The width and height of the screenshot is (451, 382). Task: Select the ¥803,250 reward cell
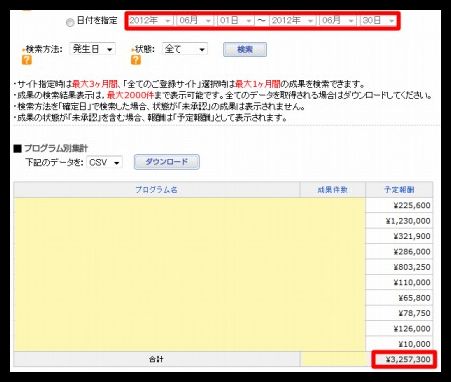pos(399,267)
